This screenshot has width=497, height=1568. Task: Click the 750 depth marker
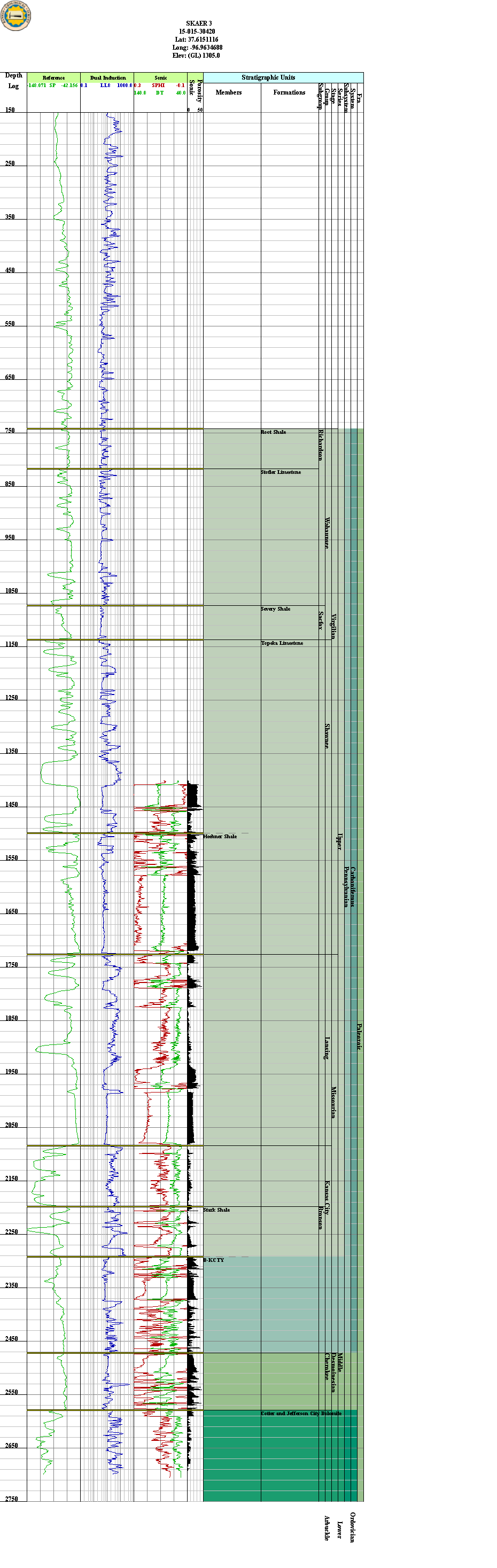pos(10,431)
